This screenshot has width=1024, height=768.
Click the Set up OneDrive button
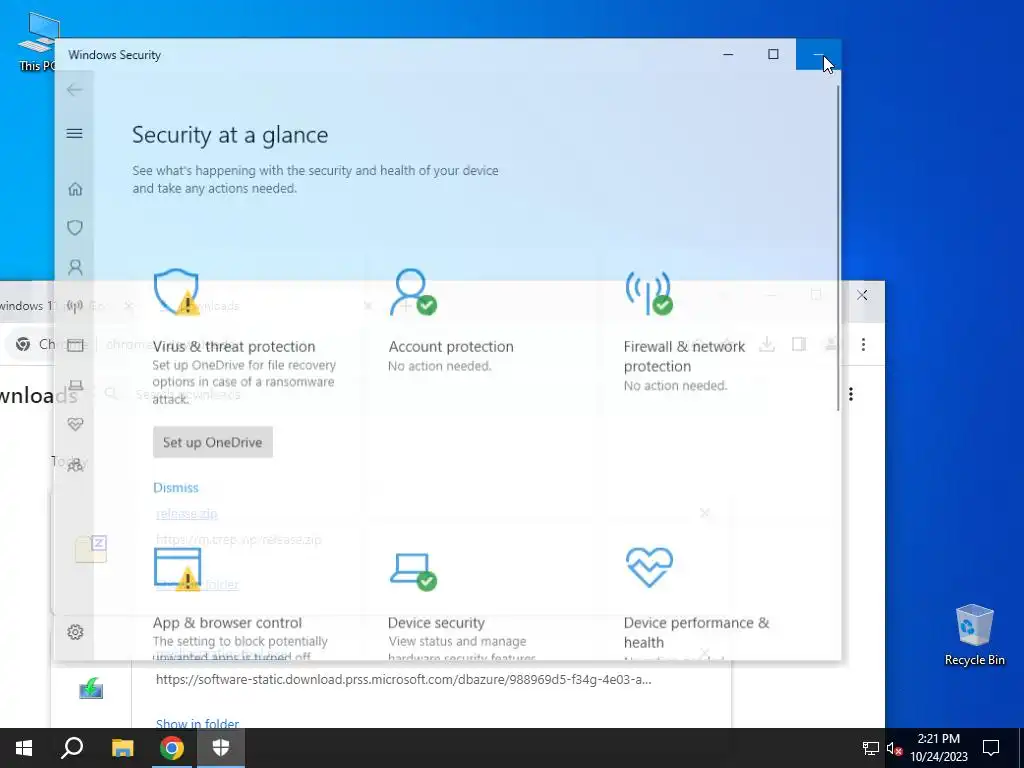tap(213, 442)
